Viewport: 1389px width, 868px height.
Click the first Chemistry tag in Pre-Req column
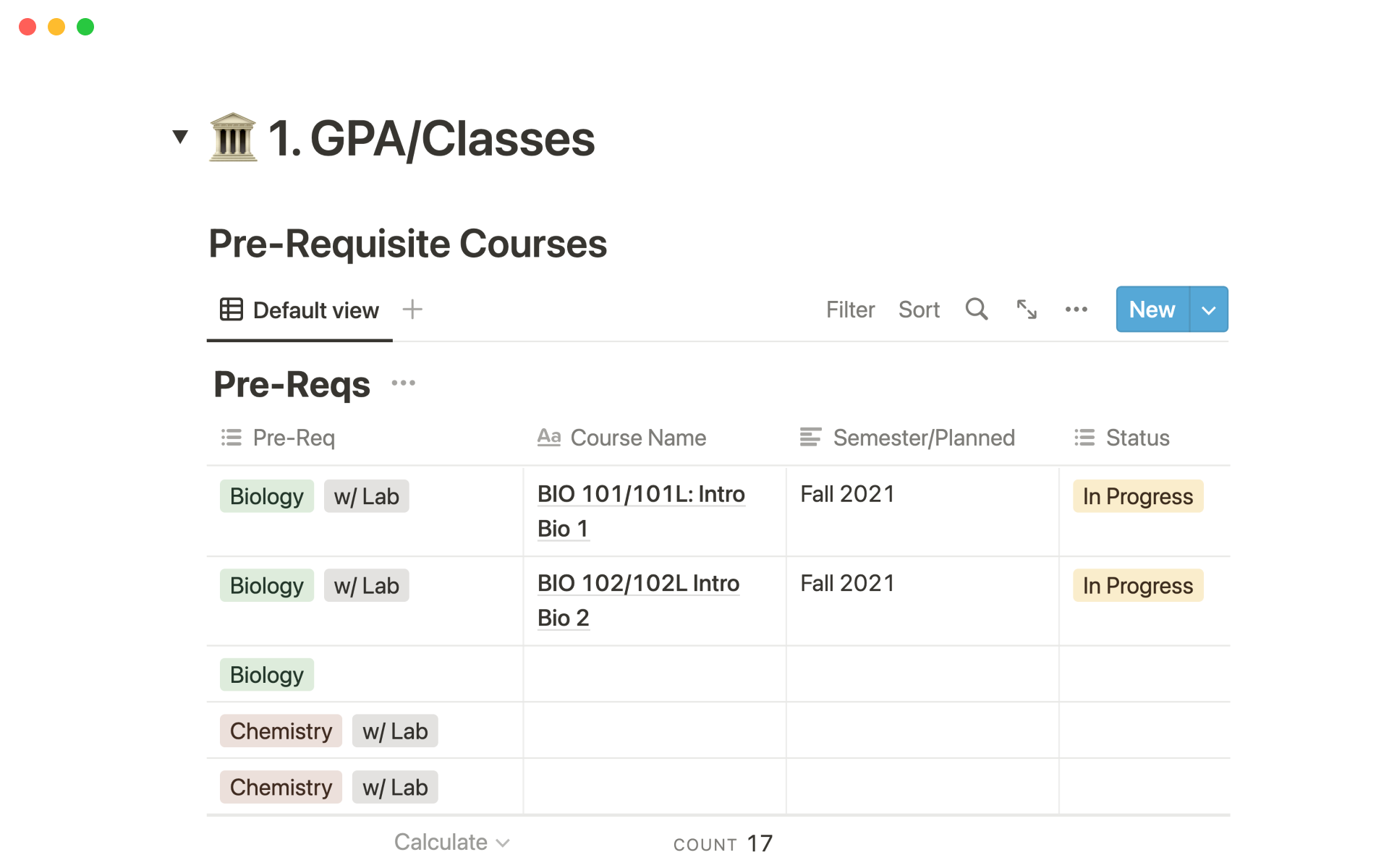pyautogui.click(x=281, y=731)
